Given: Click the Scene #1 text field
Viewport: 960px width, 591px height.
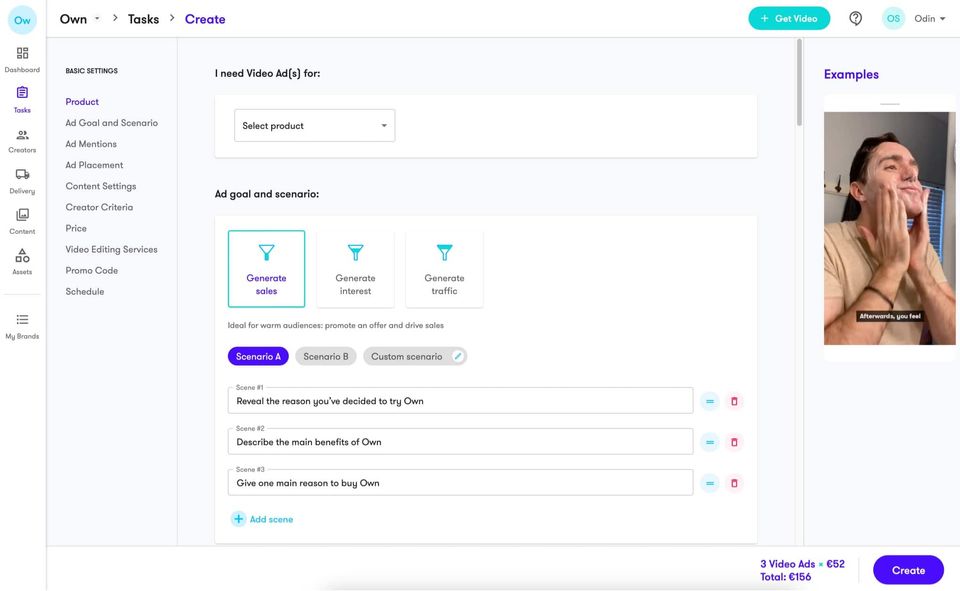Looking at the screenshot, I should 460,401.
